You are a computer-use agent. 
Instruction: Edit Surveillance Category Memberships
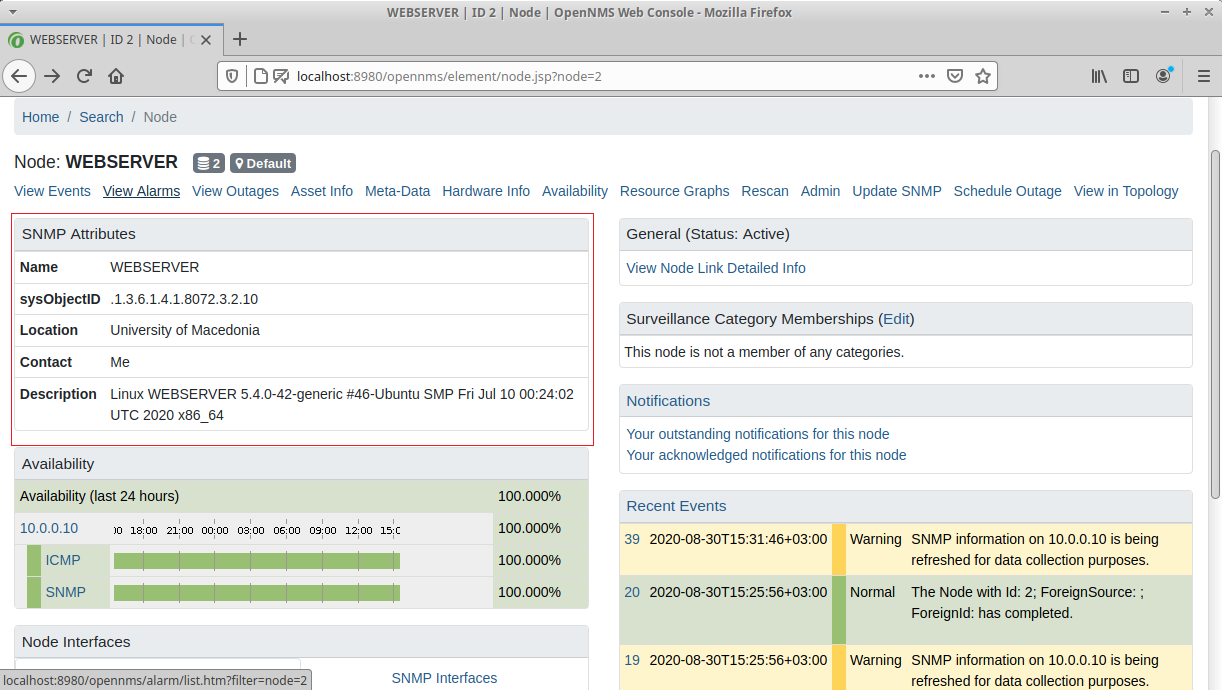pyautogui.click(x=896, y=319)
